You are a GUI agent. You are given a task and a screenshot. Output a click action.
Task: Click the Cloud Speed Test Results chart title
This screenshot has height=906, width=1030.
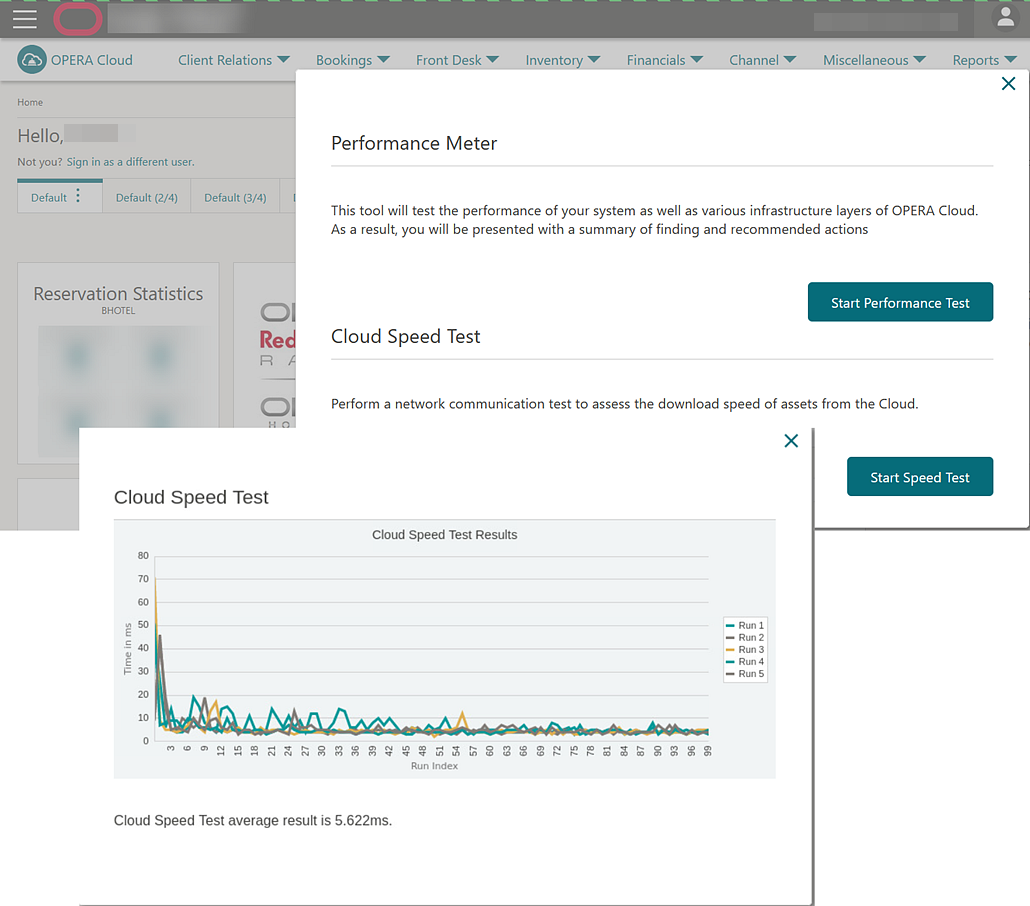[x=445, y=535]
